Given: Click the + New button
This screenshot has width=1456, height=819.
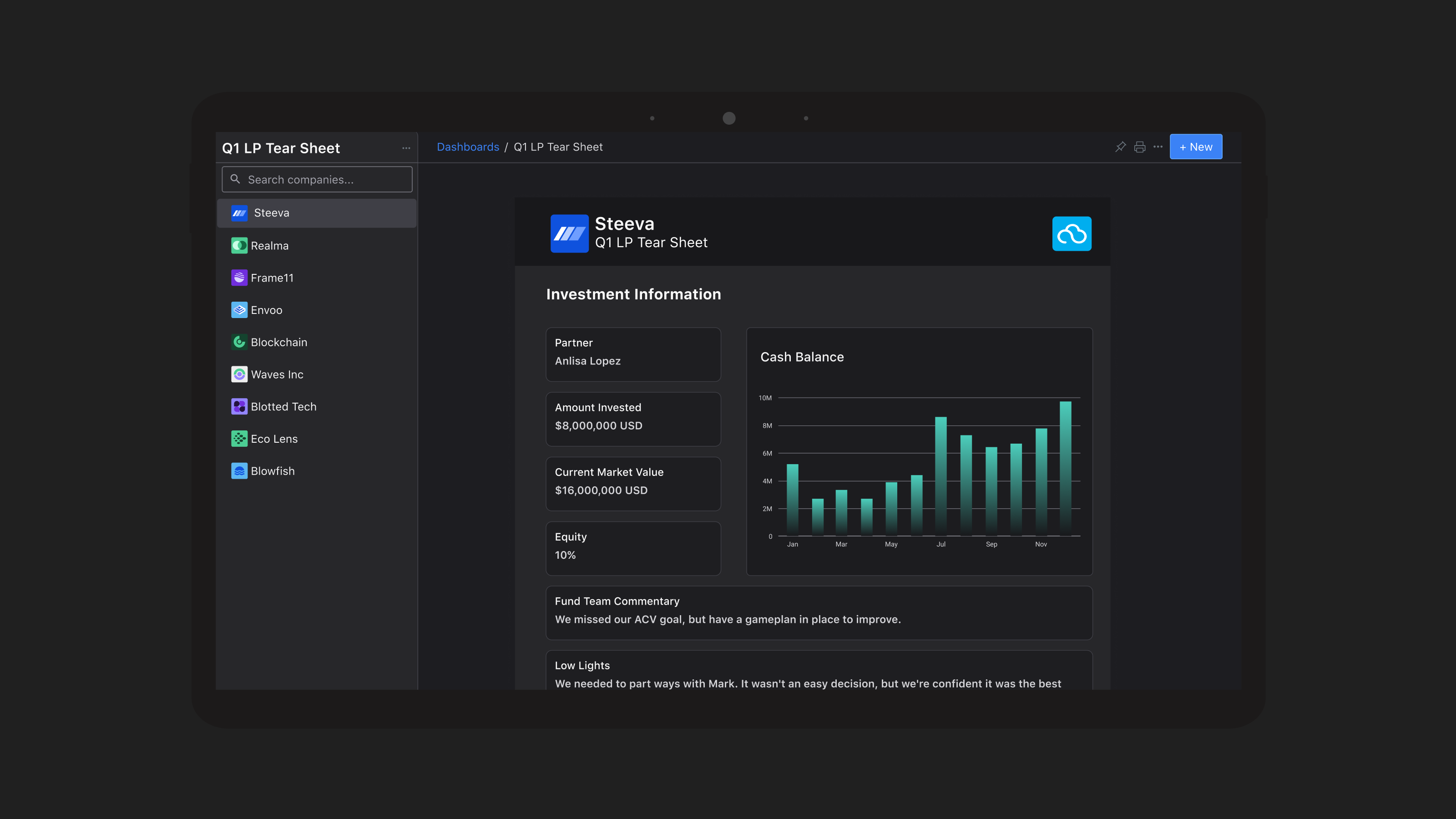Looking at the screenshot, I should [x=1195, y=147].
